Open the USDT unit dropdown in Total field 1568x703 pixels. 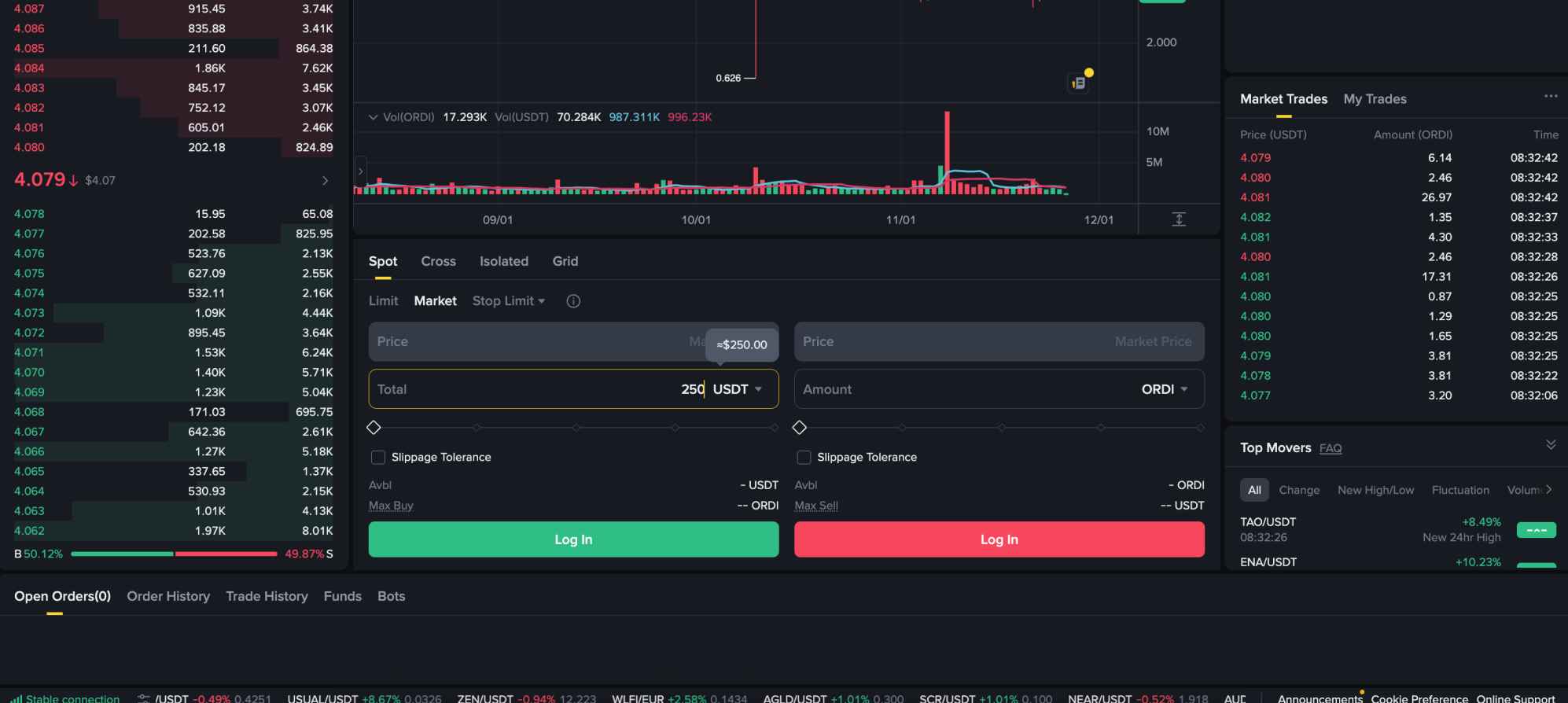point(738,389)
